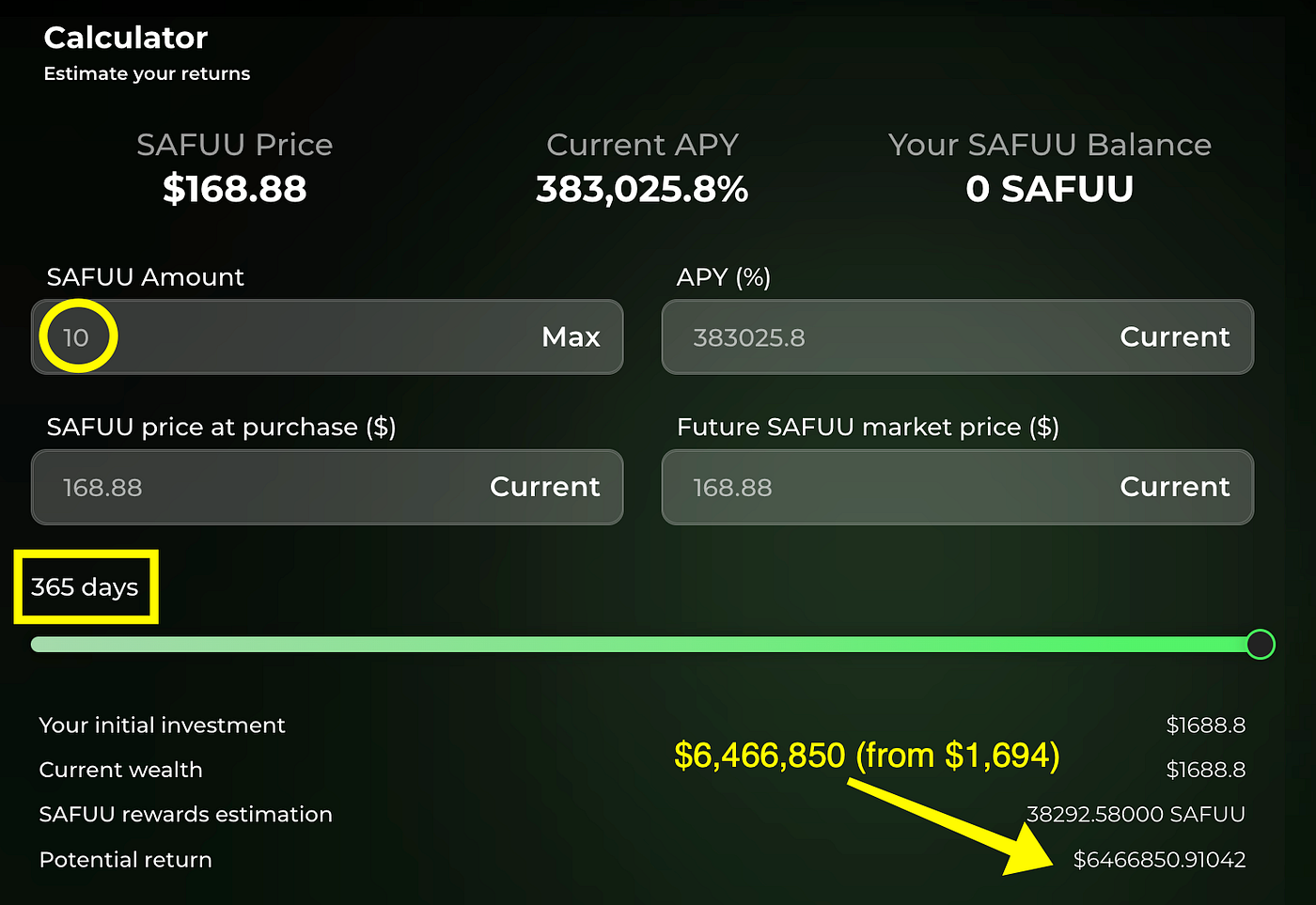Click the green days slider track

[x=644, y=645]
